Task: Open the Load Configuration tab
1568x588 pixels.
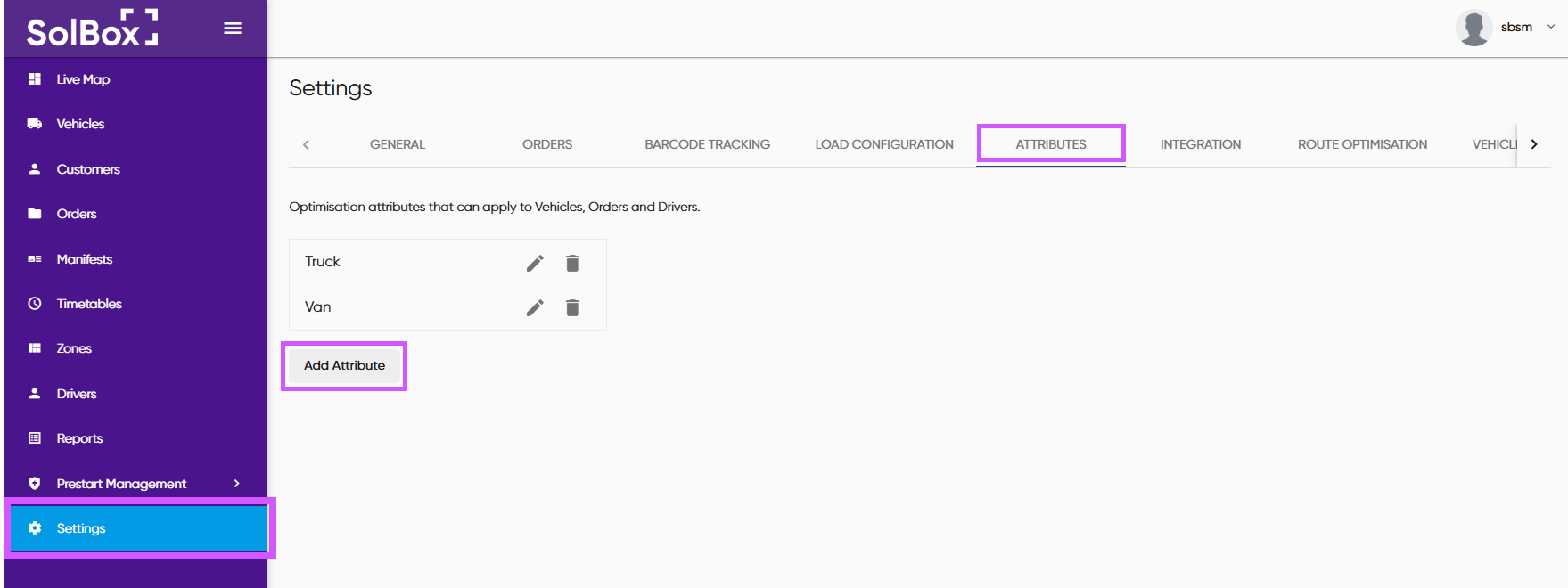Action: point(883,144)
